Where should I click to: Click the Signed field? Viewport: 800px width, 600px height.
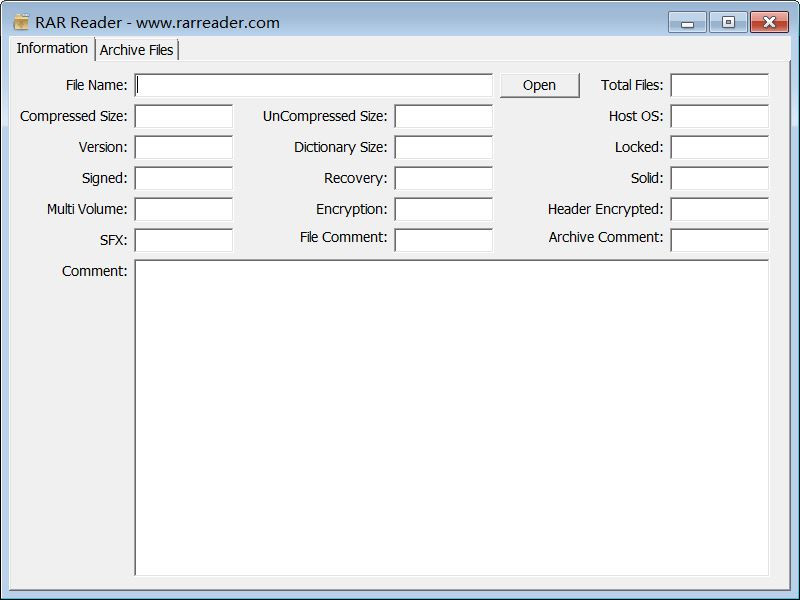(184, 178)
